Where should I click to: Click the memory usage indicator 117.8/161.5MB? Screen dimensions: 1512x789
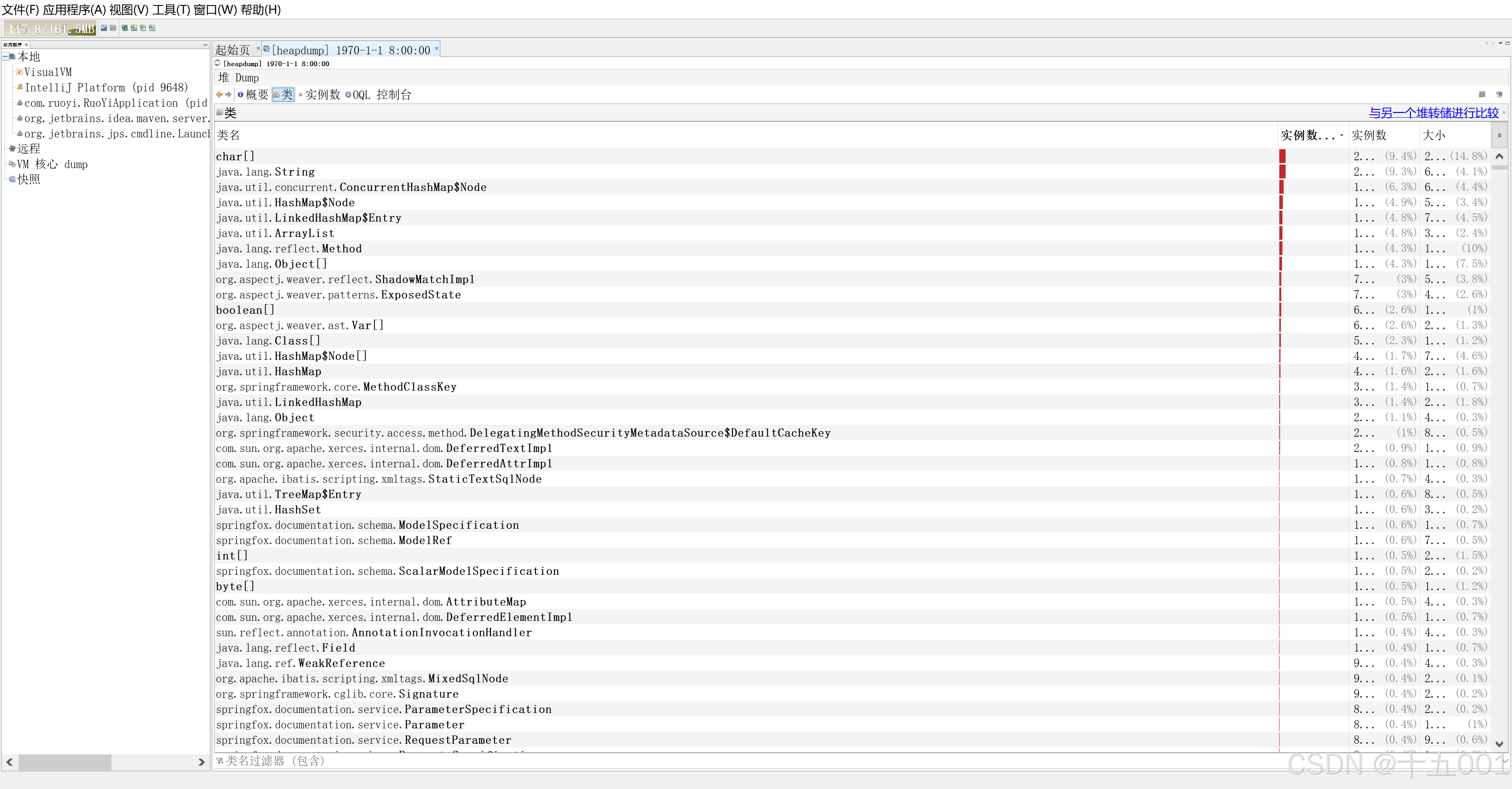[50, 29]
